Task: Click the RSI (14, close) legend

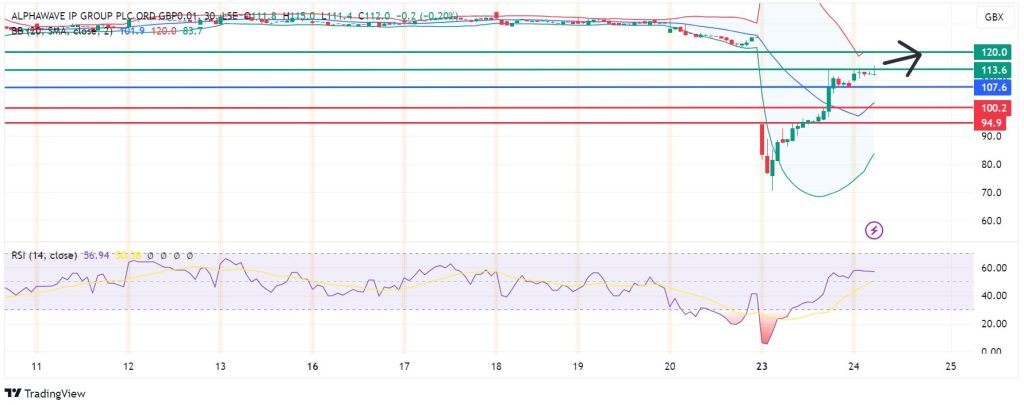Action: point(44,255)
